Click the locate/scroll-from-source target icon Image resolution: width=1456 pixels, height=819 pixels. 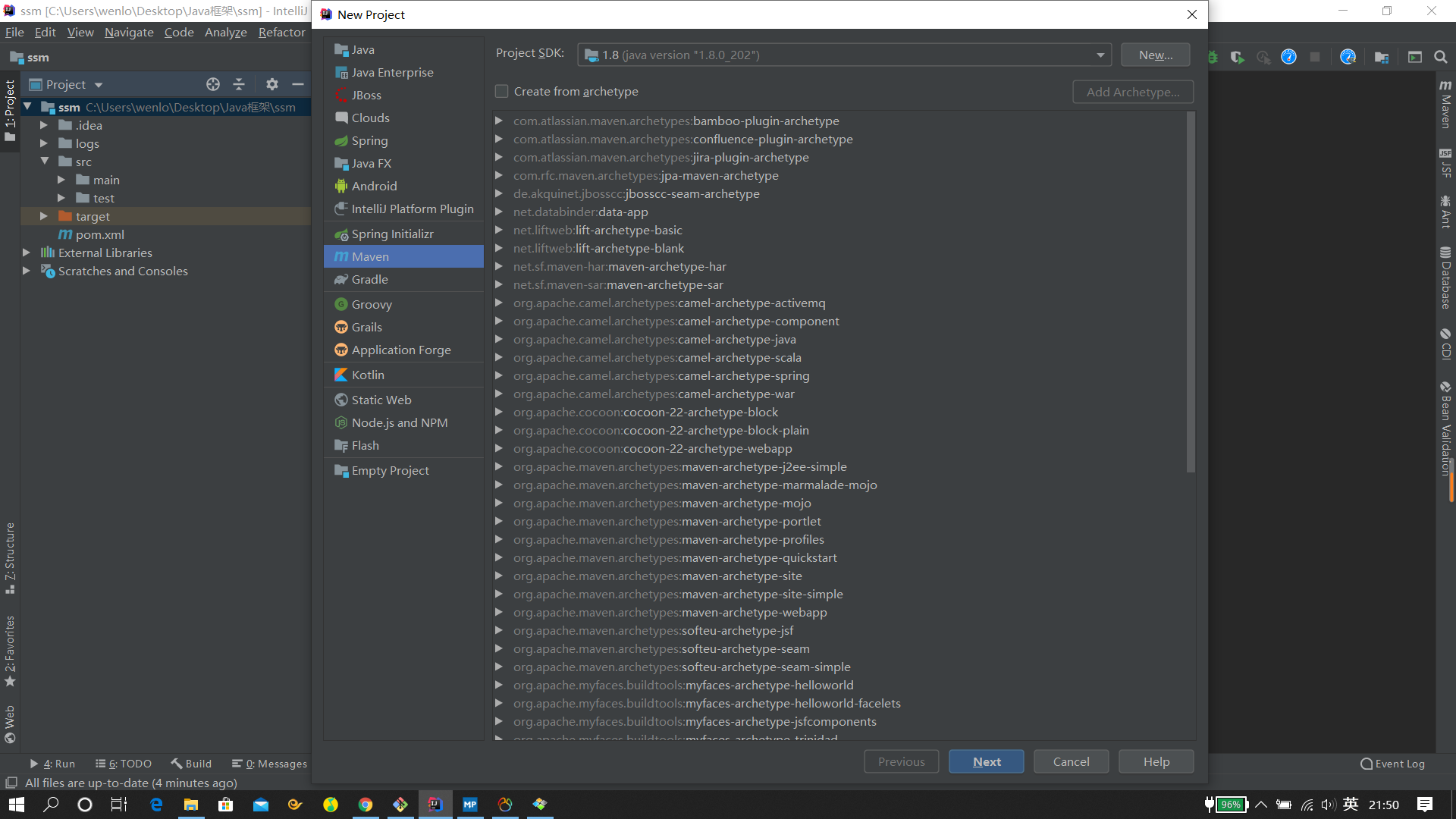[x=213, y=84]
